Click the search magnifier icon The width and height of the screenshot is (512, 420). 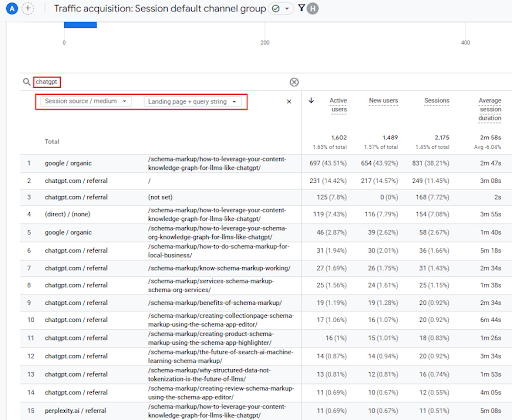(27, 82)
